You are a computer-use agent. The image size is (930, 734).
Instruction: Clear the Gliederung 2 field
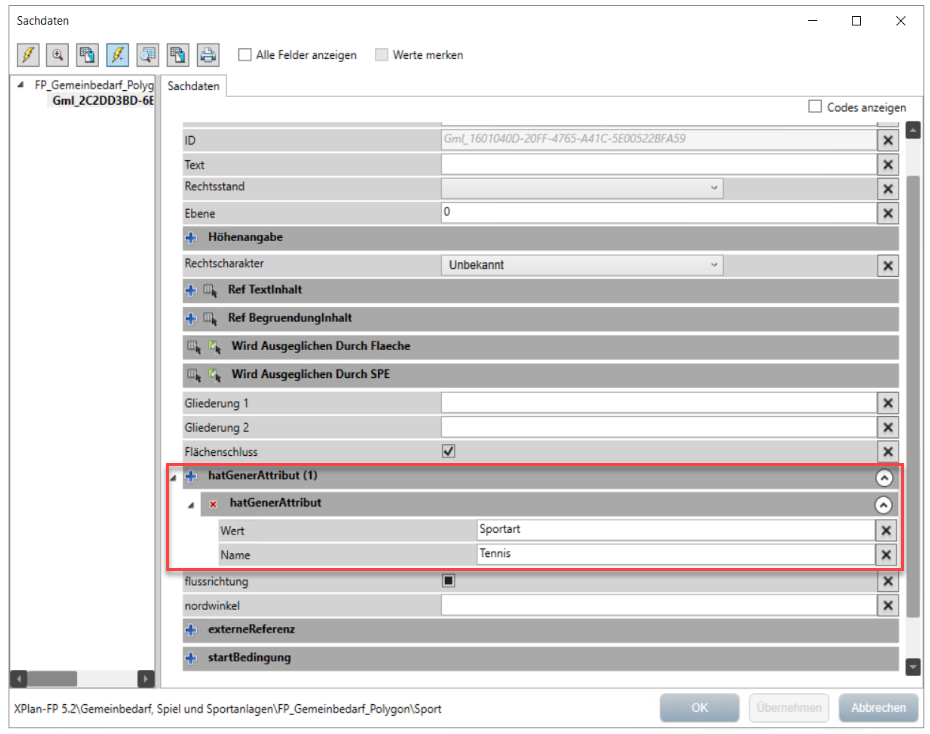point(888,427)
